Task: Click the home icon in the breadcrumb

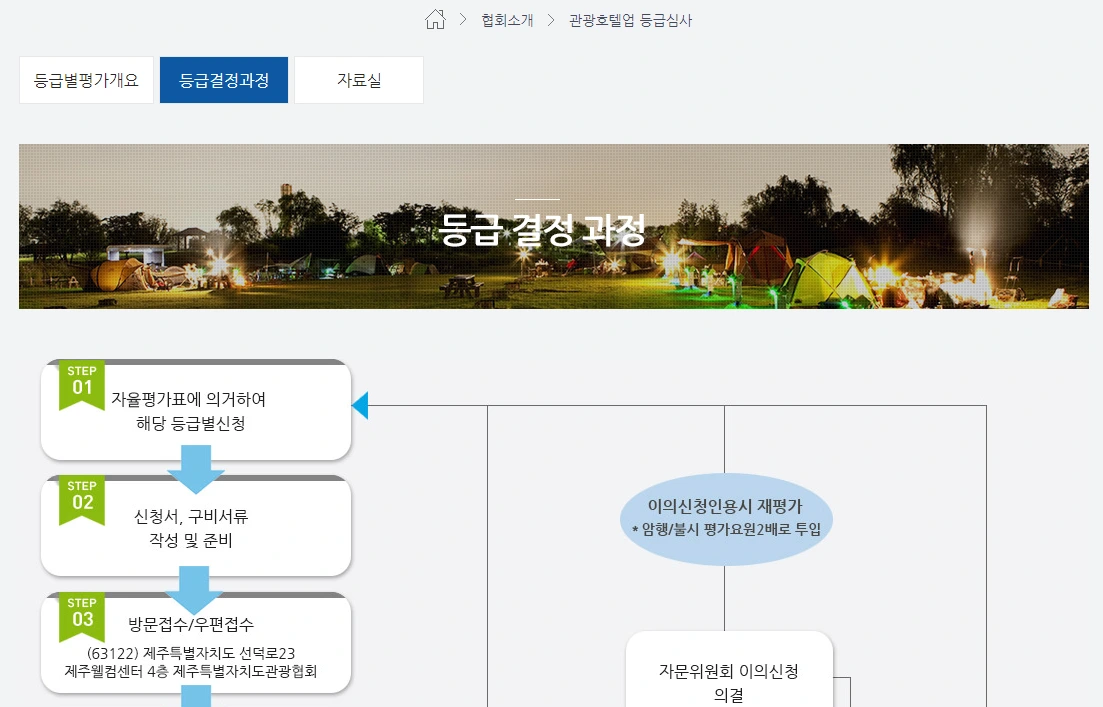Action: 435,18
